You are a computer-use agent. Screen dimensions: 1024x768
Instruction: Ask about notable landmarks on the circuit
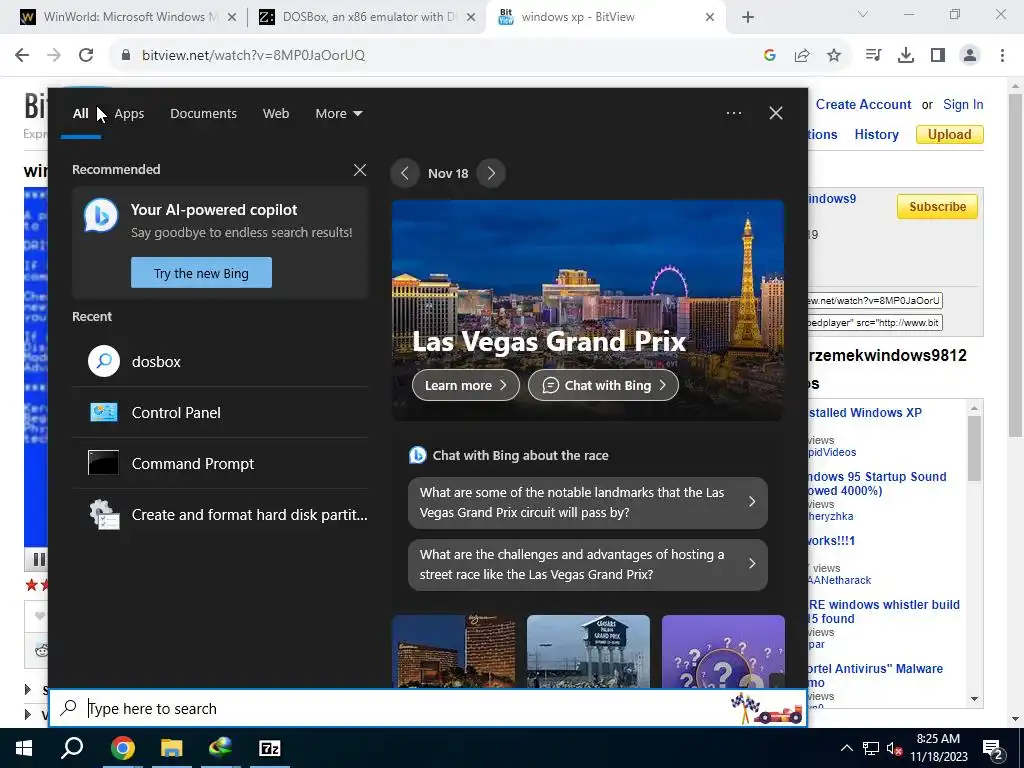[588, 502]
